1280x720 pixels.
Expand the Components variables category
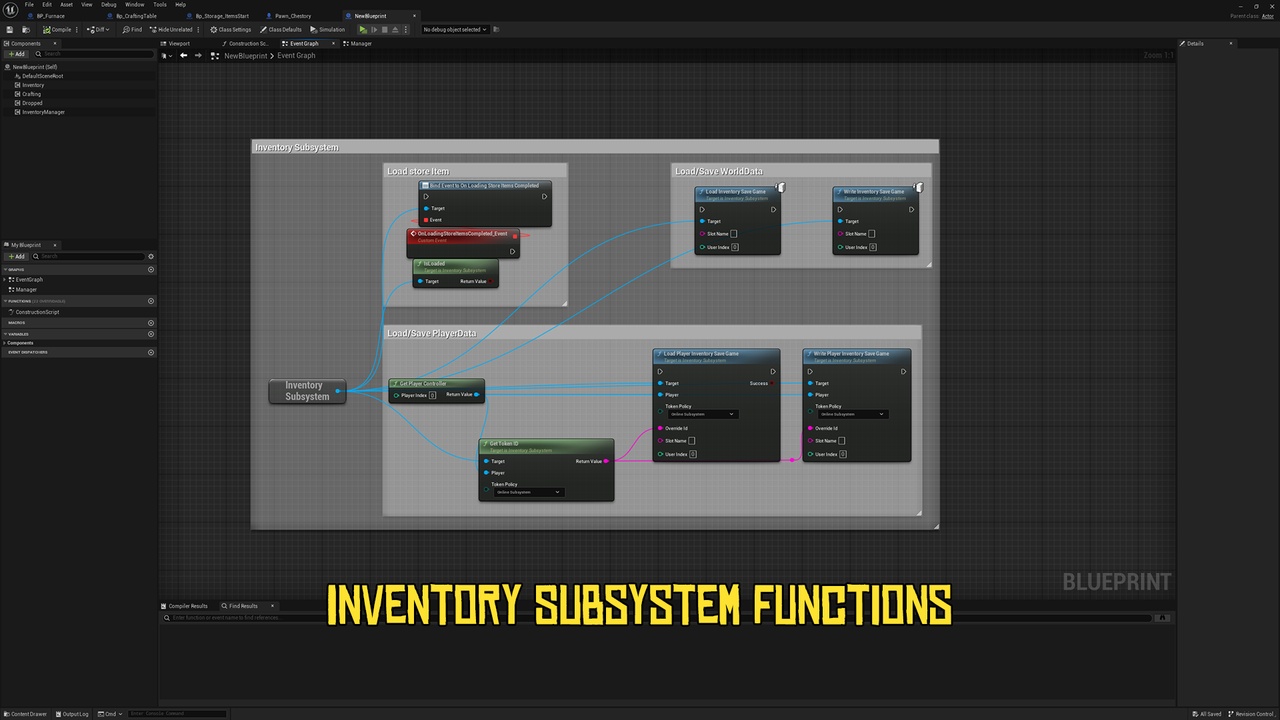pos(5,343)
